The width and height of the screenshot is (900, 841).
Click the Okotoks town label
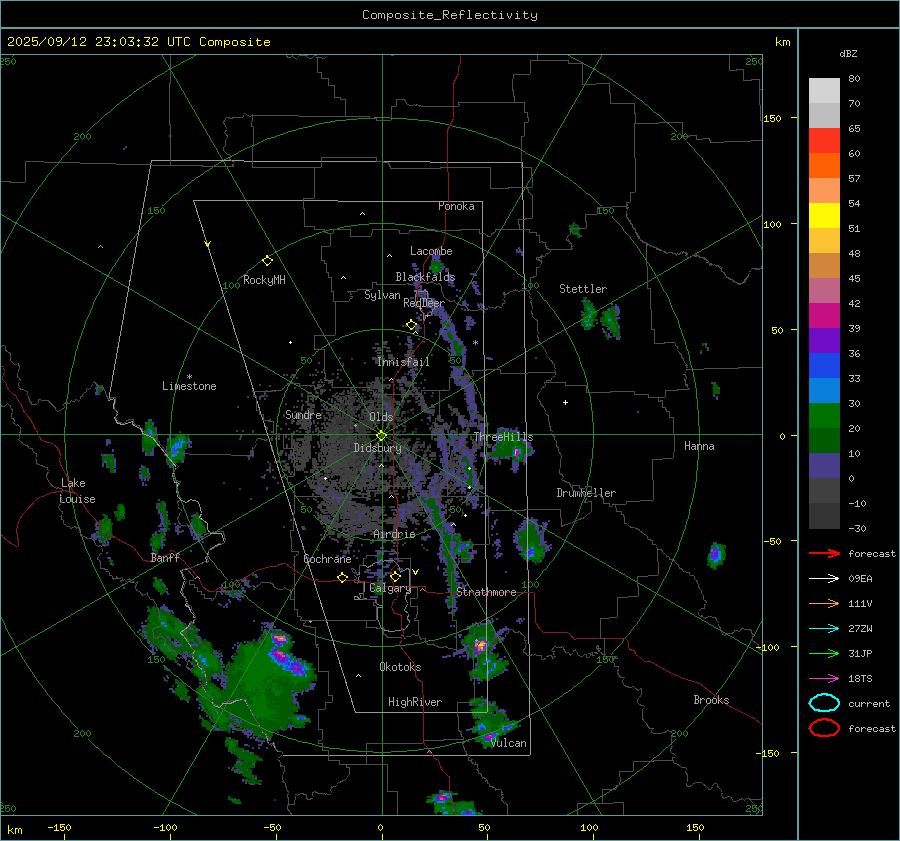click(400, 667)
